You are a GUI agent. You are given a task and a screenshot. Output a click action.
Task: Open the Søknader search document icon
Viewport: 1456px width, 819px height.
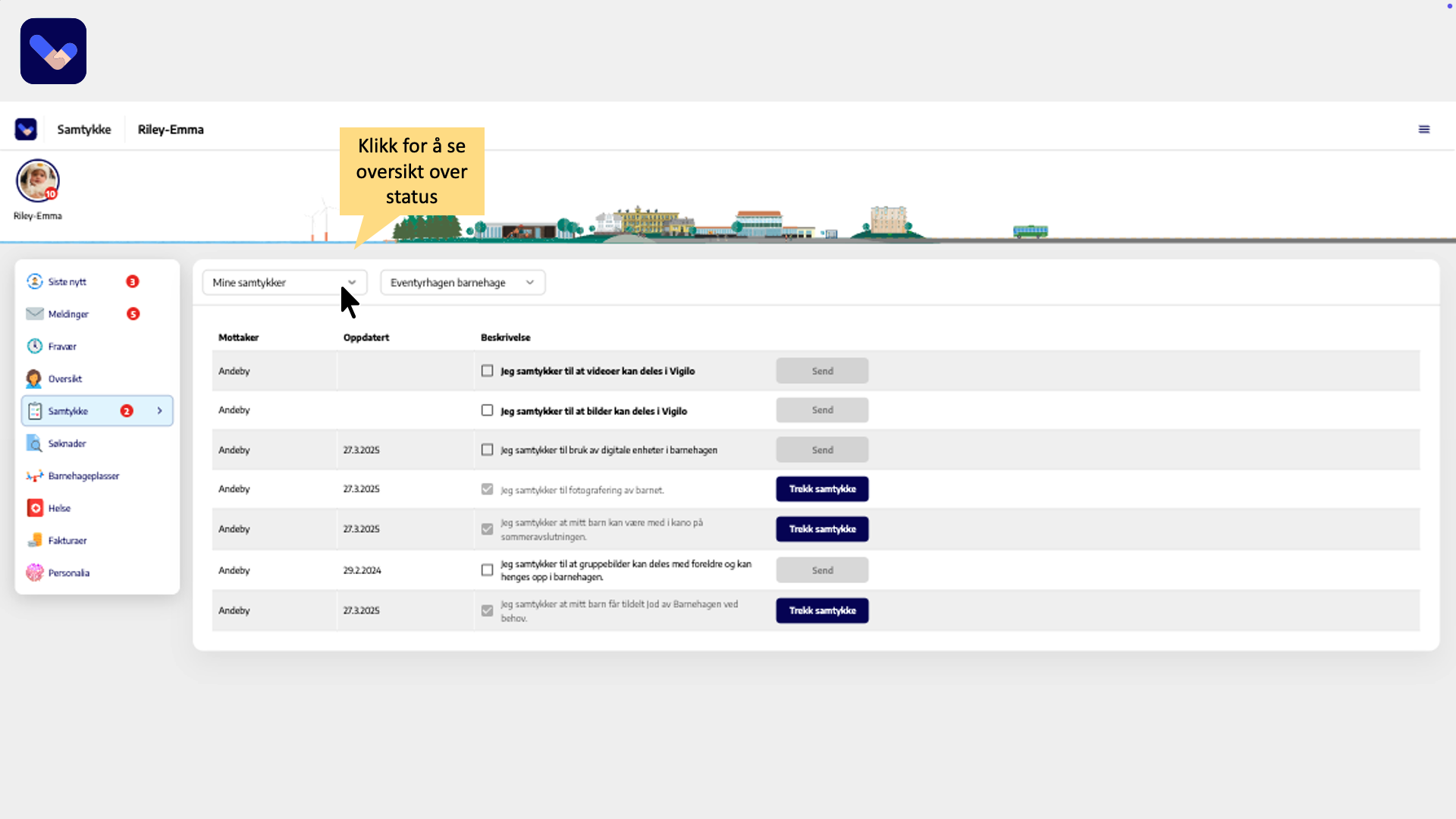(35, 444)
